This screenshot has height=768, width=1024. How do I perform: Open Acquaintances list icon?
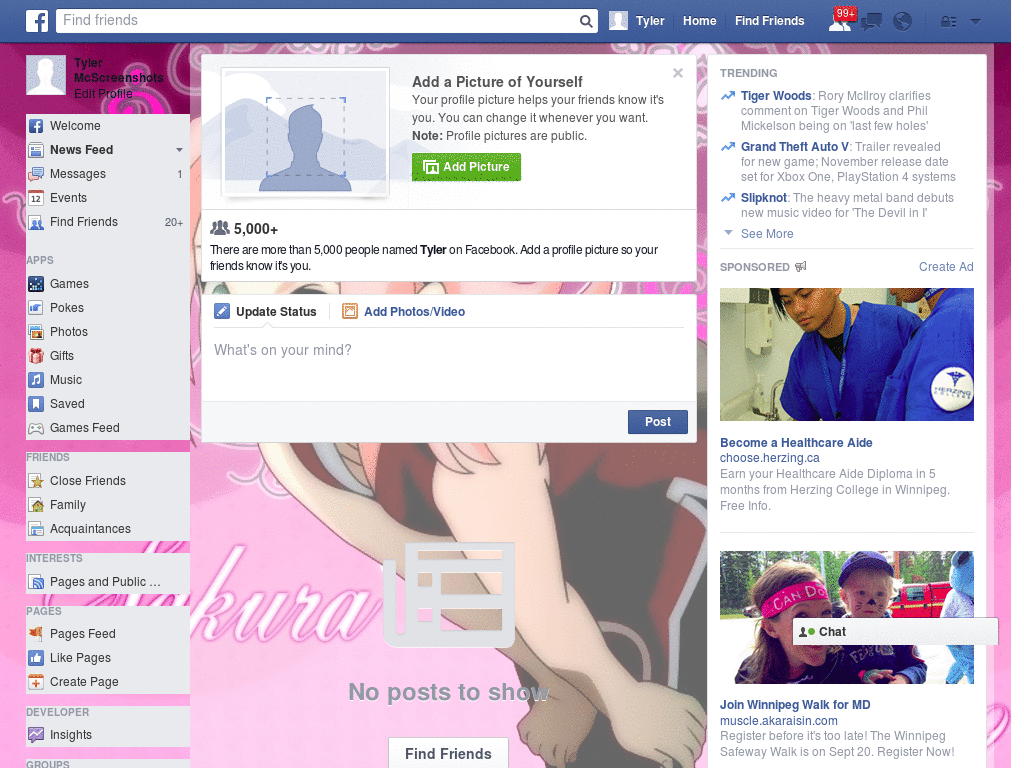tap(36, 529)
